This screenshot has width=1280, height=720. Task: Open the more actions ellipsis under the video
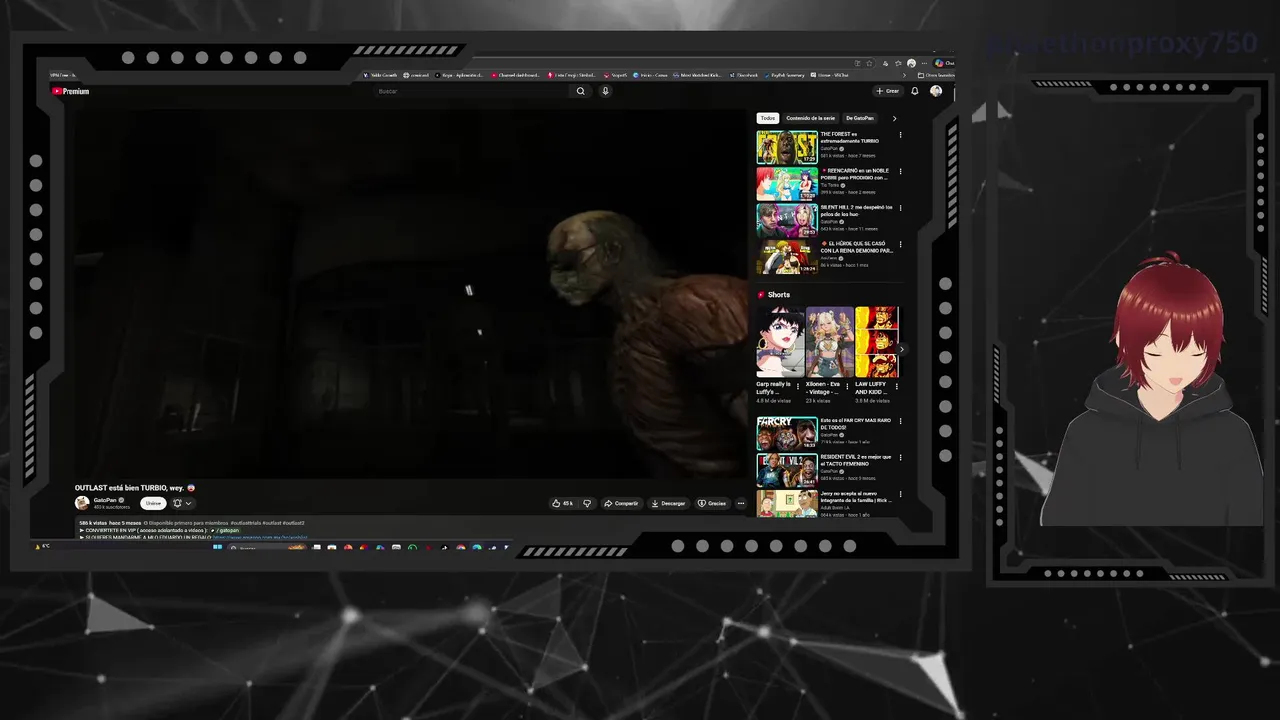click(741, 503)
